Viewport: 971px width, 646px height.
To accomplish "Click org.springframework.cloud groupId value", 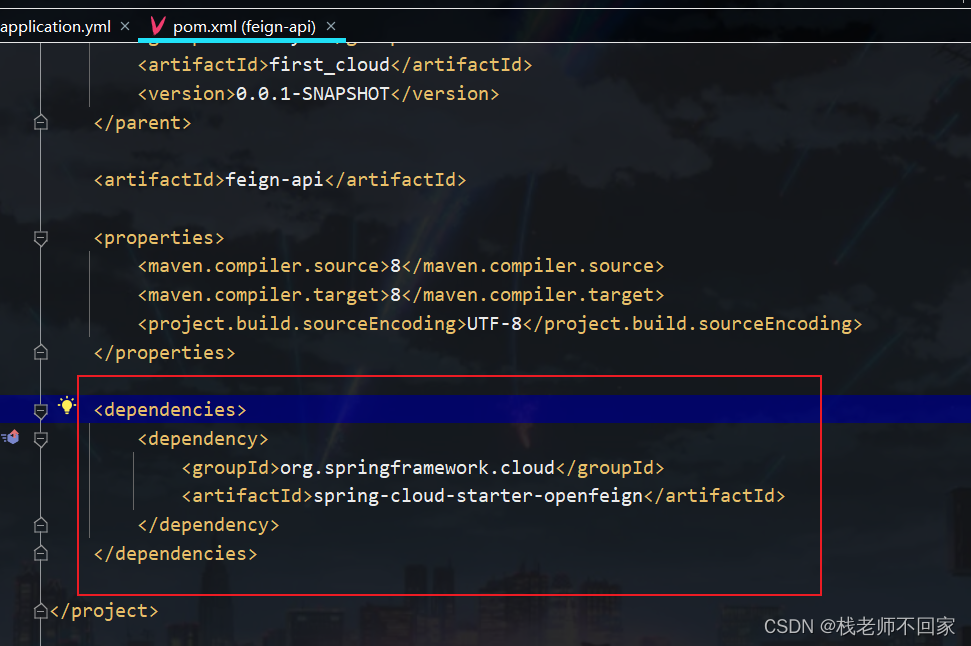I will [417, 468].
